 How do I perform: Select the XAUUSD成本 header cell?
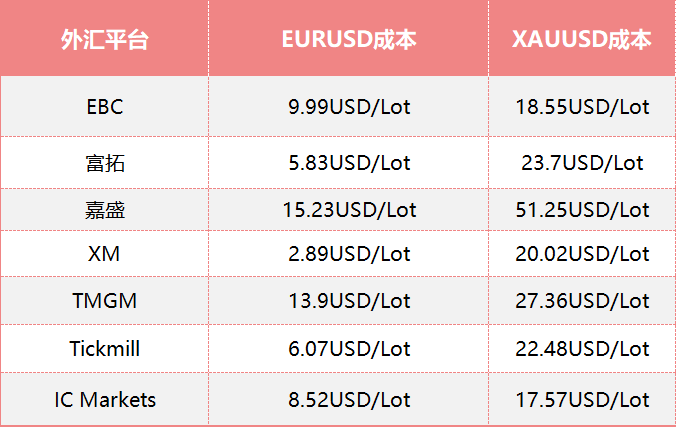tap(582, 39)
